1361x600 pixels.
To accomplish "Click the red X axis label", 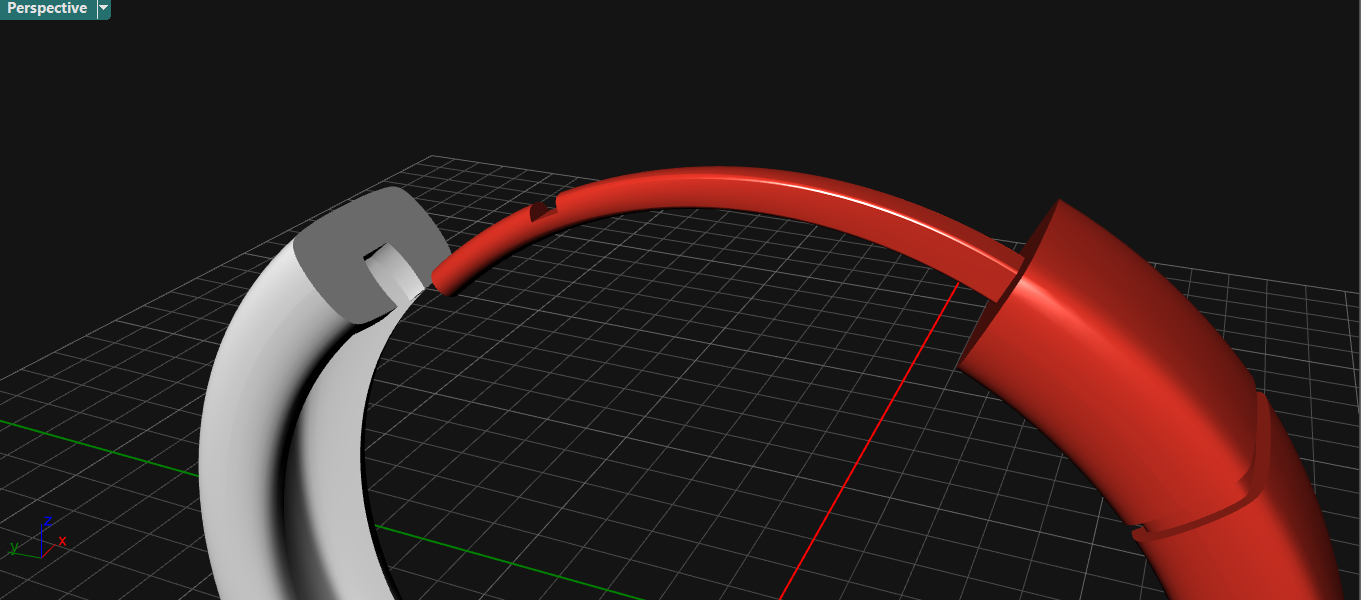I will [62, 541].
